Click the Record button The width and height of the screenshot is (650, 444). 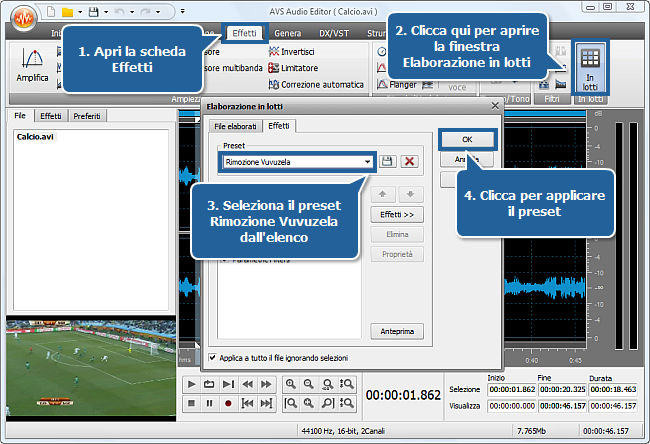coord(228,403)
